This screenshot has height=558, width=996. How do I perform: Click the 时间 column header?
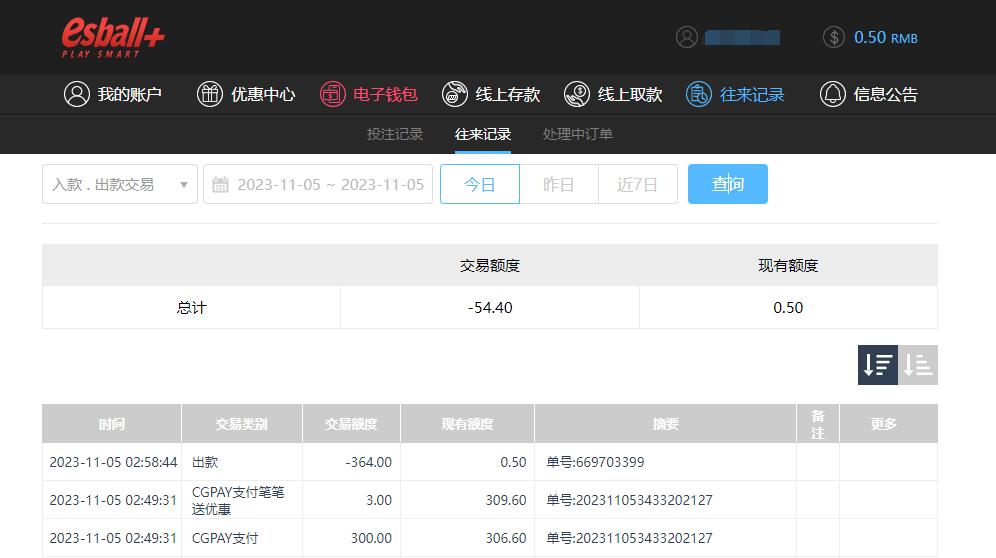(112, 424)
